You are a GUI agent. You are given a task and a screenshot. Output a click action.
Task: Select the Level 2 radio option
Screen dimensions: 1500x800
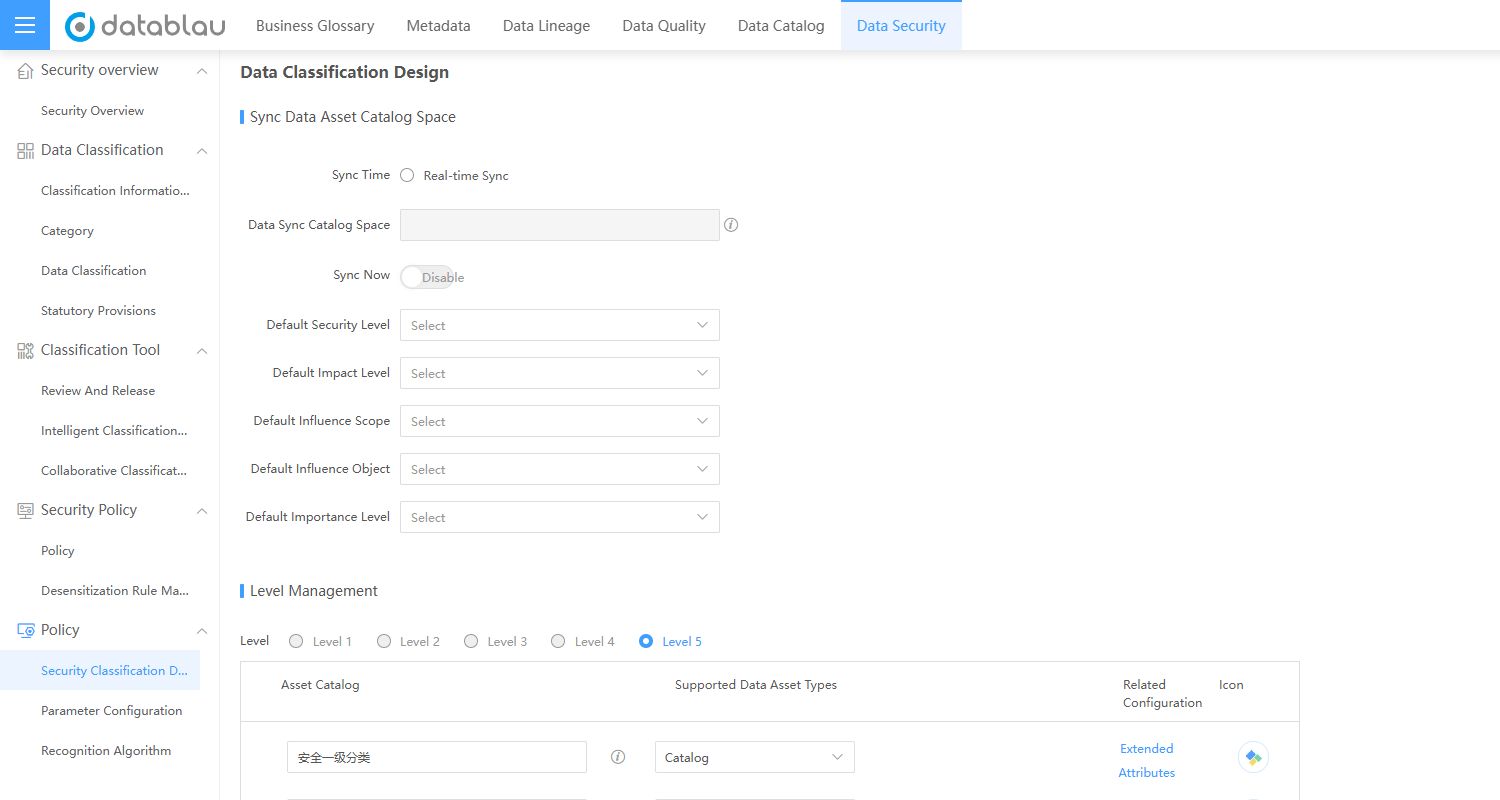pyautogui.click(x=384, y=641)
